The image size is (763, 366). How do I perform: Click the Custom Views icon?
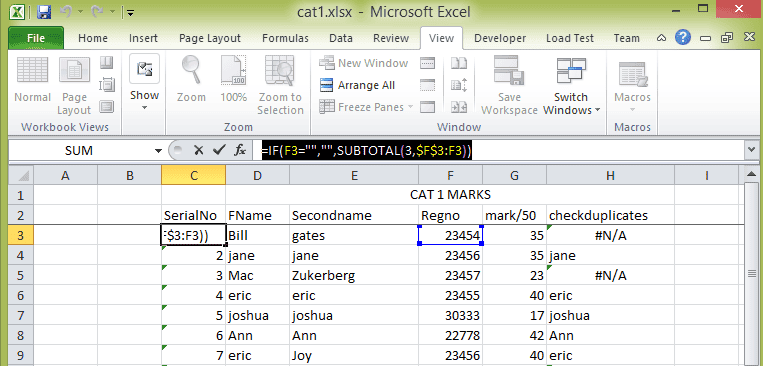(x=107, y=85)
